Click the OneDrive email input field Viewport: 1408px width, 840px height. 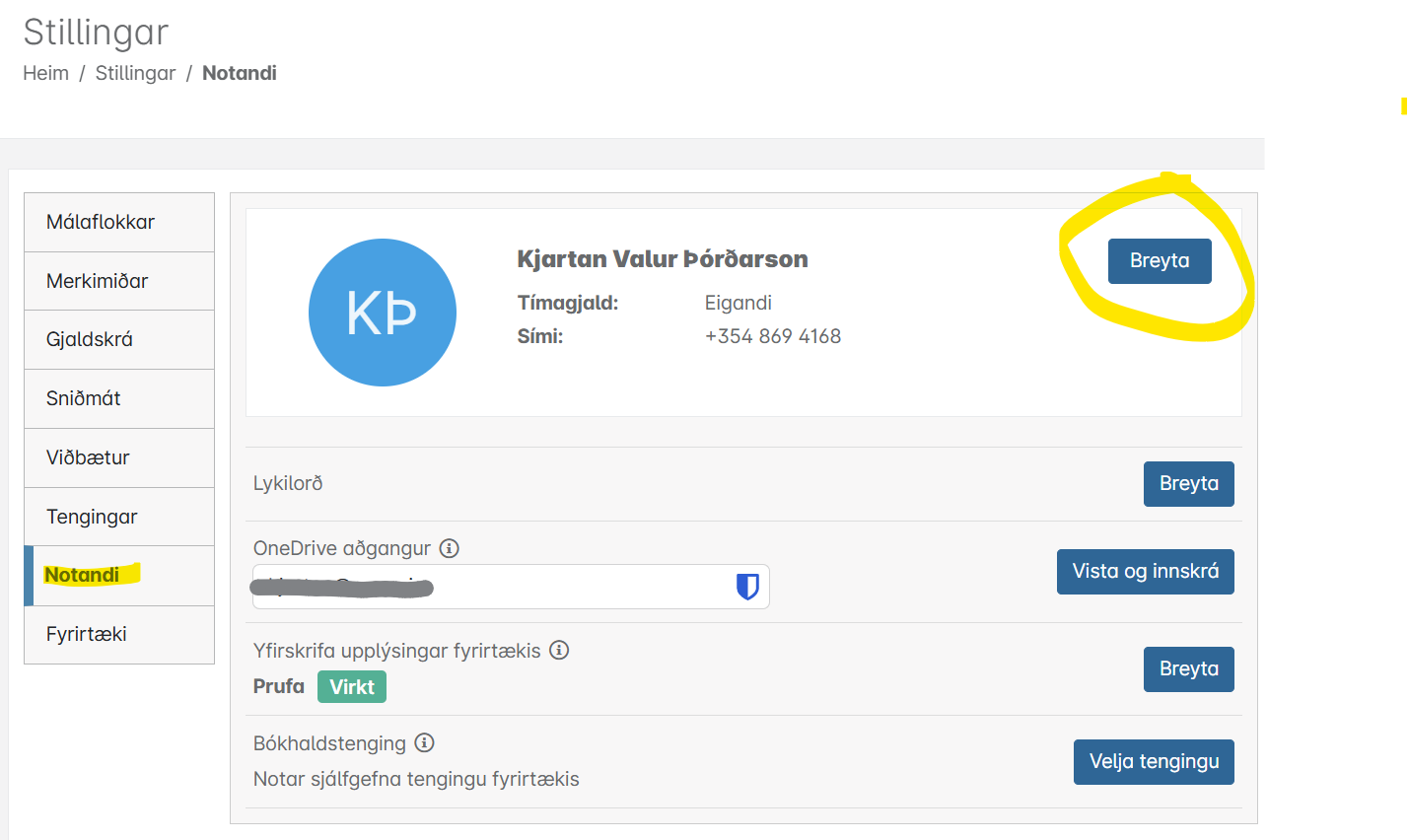coord(511,587)
